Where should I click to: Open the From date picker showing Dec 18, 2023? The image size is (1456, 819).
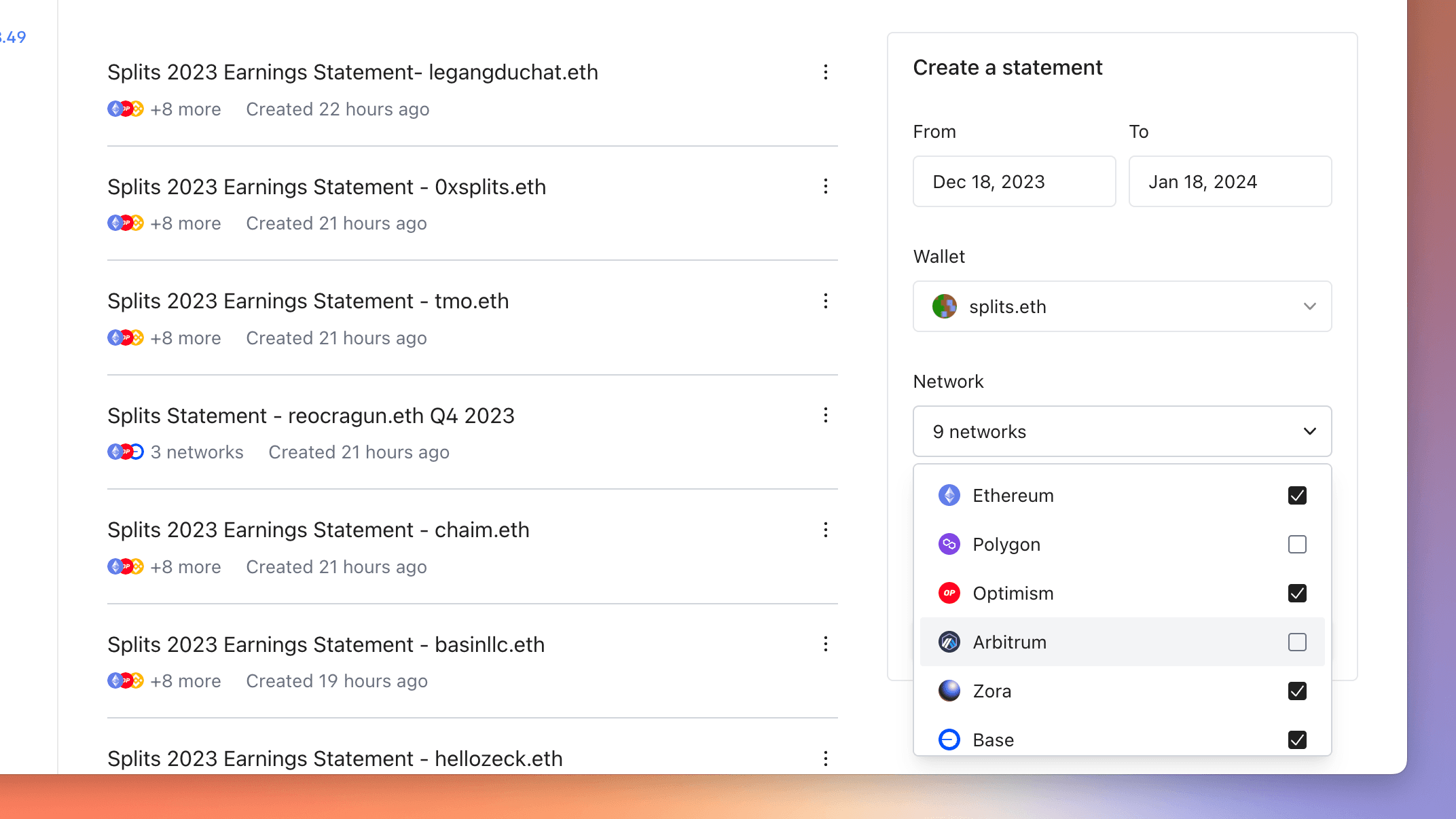[1013, 181]
